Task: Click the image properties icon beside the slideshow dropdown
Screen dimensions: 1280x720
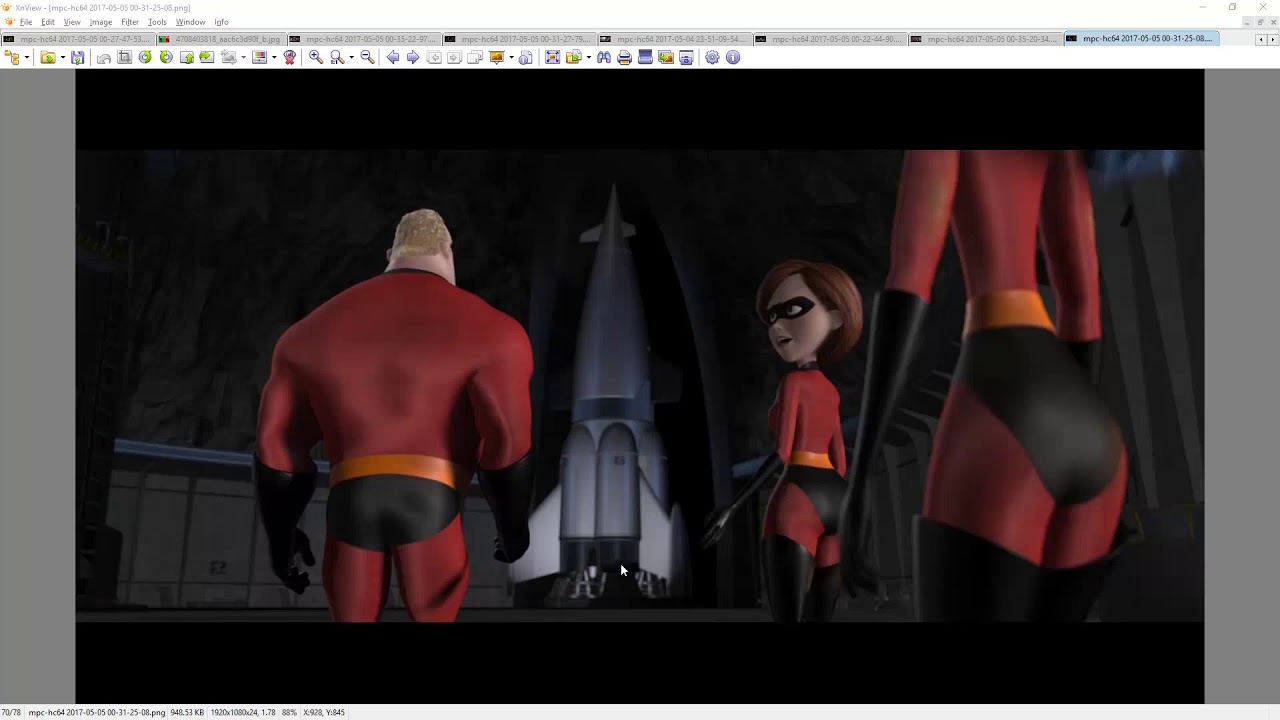Action: pyautogui.click(x=526, y=58)
